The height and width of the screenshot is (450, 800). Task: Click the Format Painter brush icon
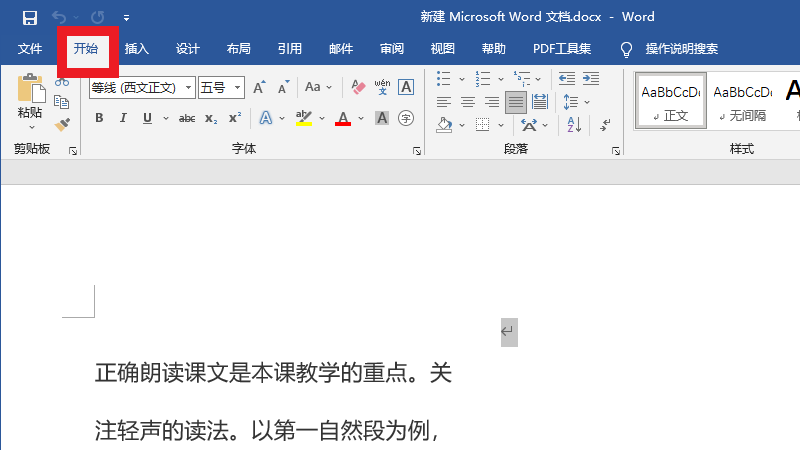(x=62, y=124)
